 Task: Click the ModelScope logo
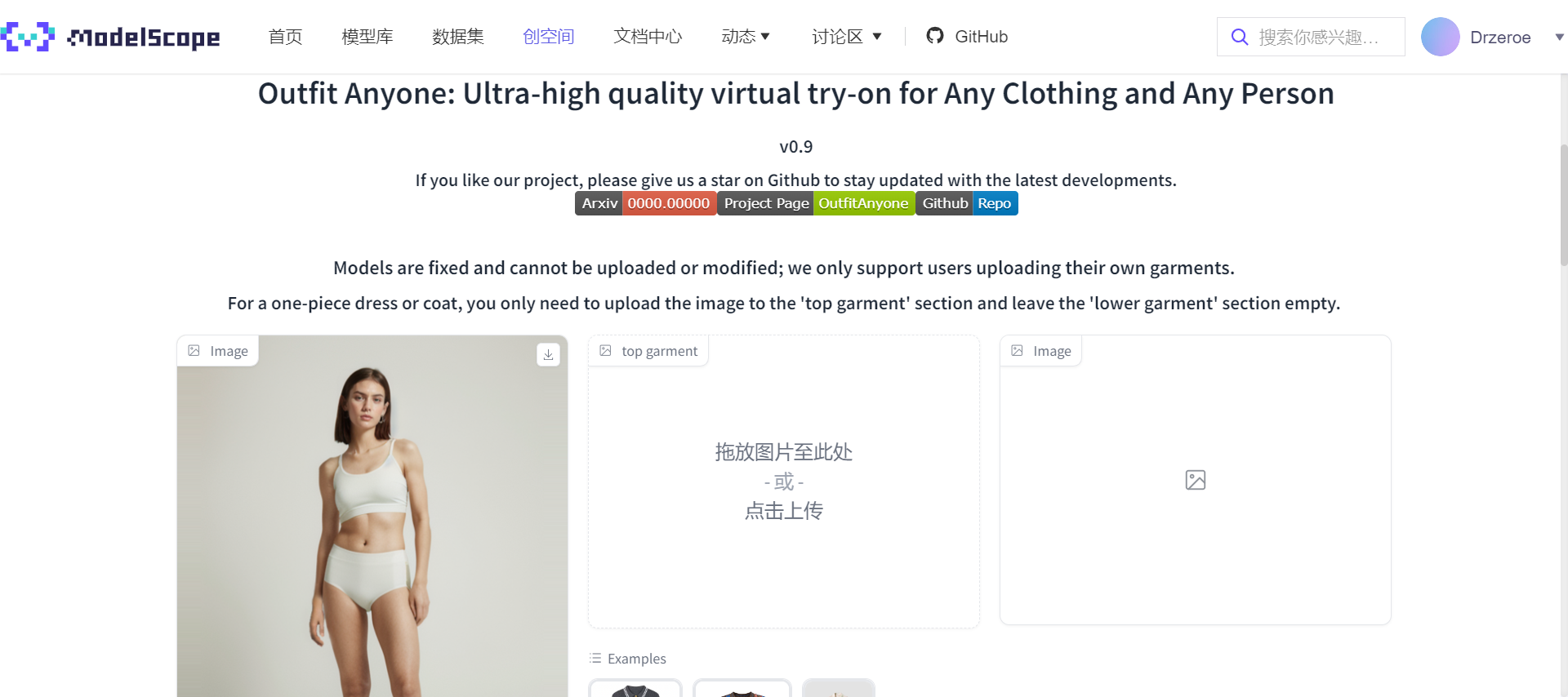pyautogui.click(x=110, y=37)
